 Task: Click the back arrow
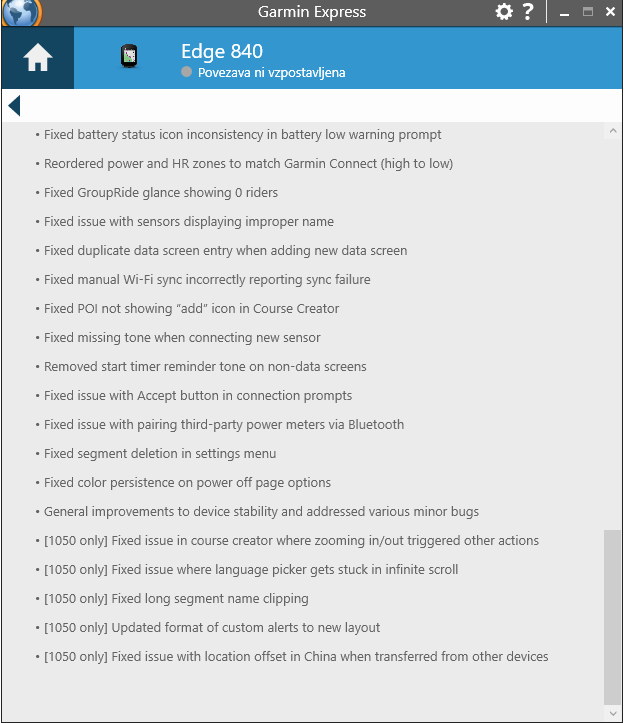click(x=13, y=105)
